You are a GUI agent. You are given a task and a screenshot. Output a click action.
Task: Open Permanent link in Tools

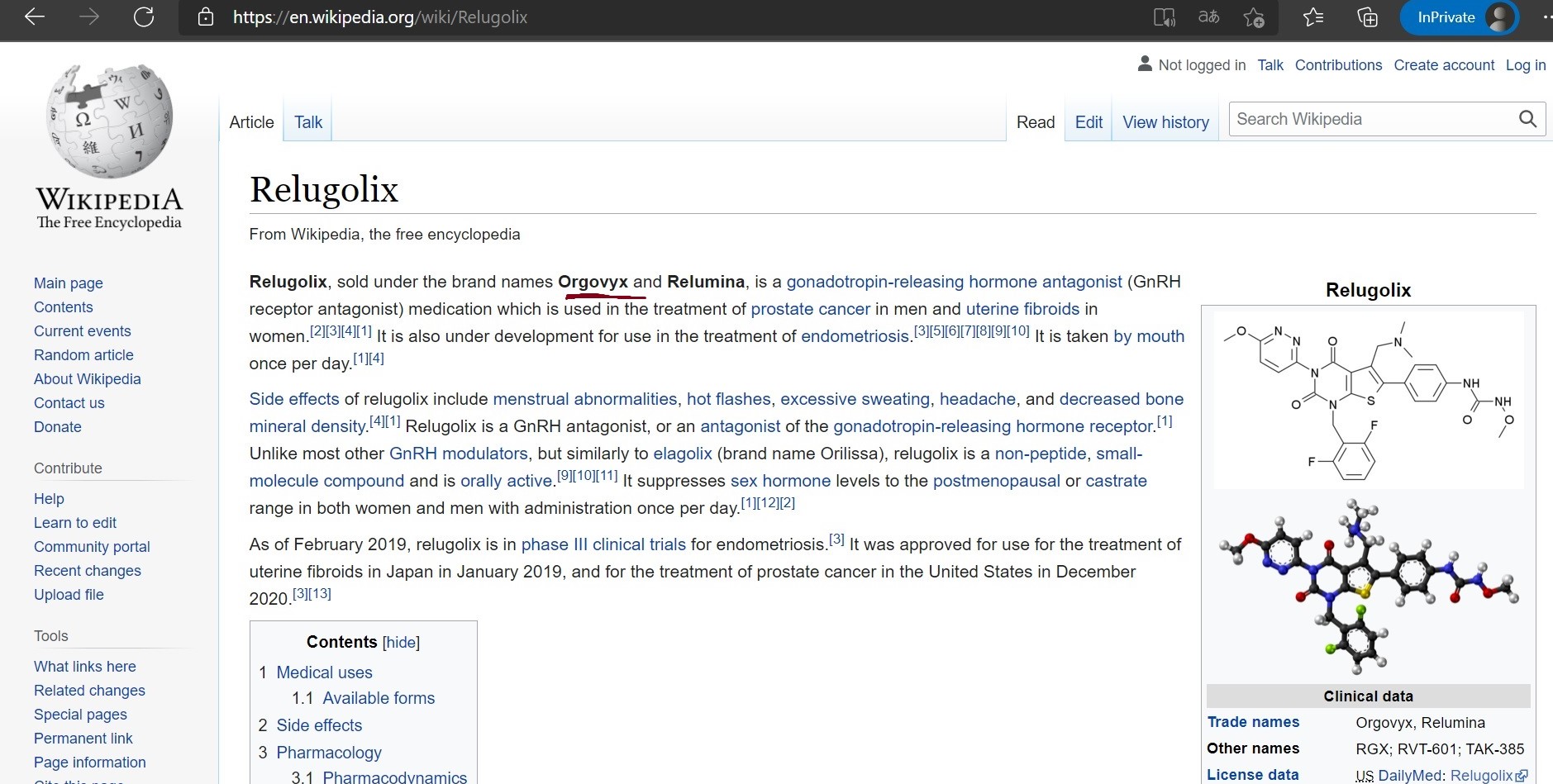pyautogui.click(x=83, y=739)
